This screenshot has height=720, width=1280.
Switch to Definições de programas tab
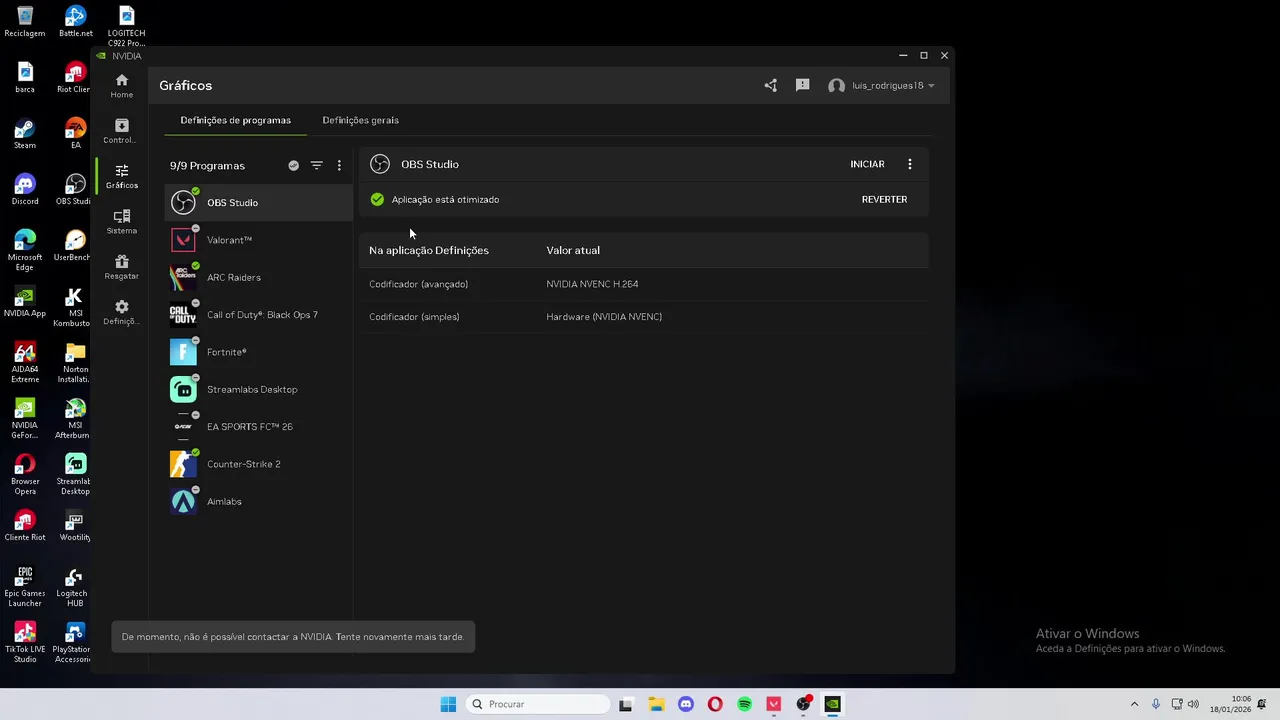pos(236,120)
